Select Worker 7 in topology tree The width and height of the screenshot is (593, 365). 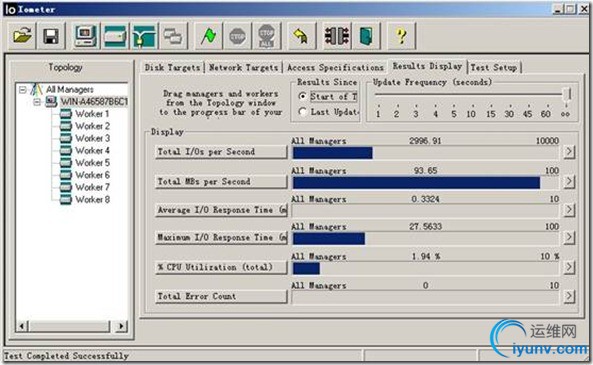93,187
